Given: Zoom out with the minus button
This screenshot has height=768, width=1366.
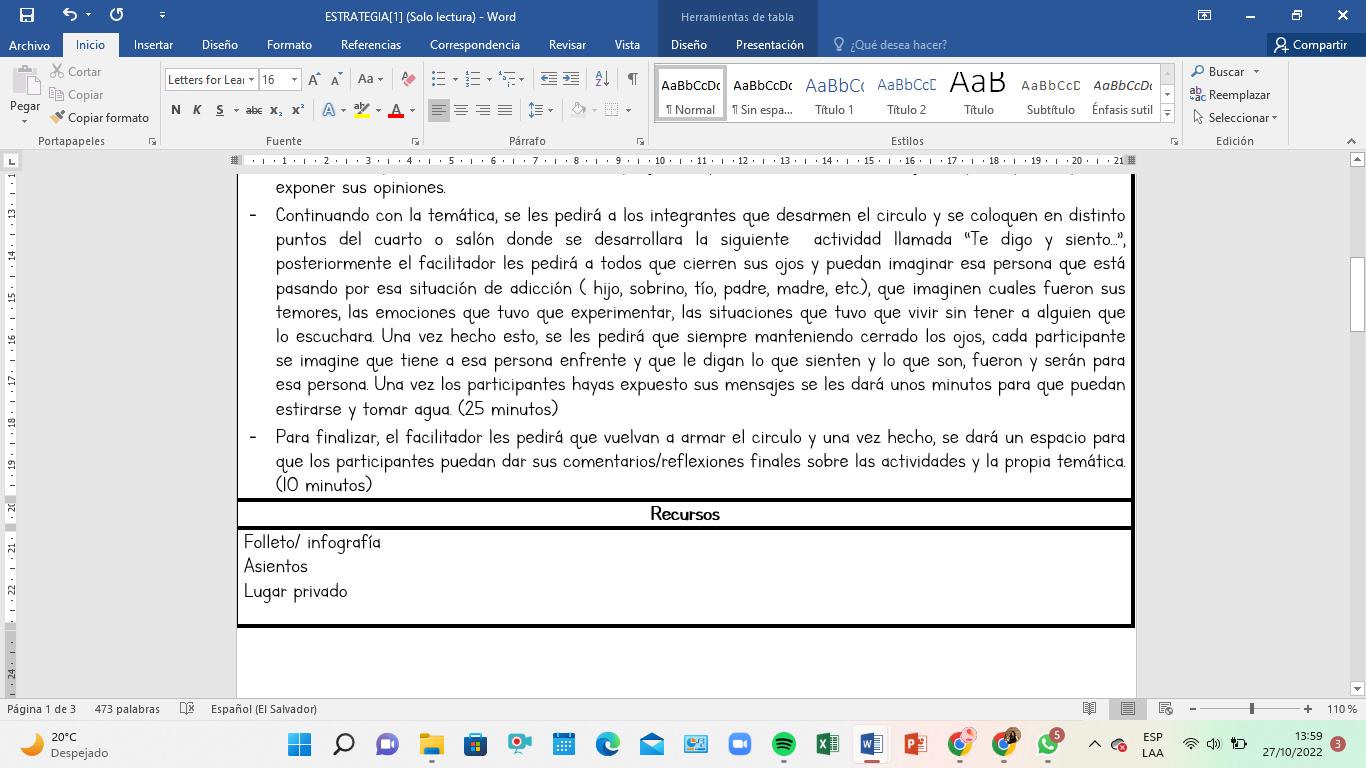Looking at the screenshot, I should point(1192,709).
